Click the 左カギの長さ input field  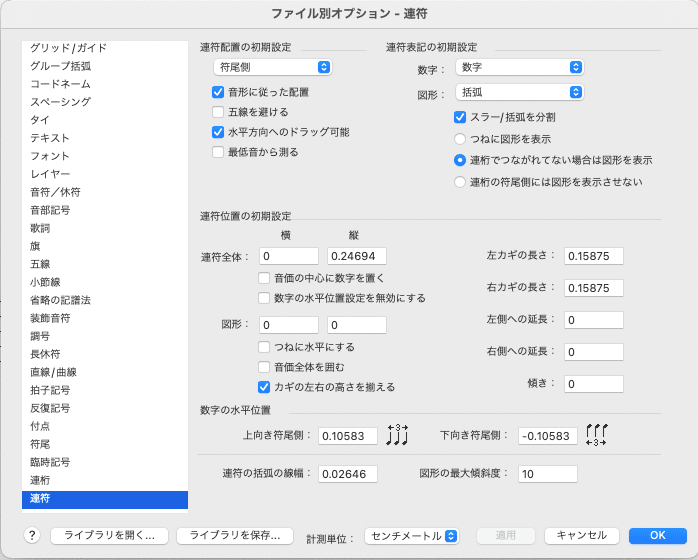(594, 256)
